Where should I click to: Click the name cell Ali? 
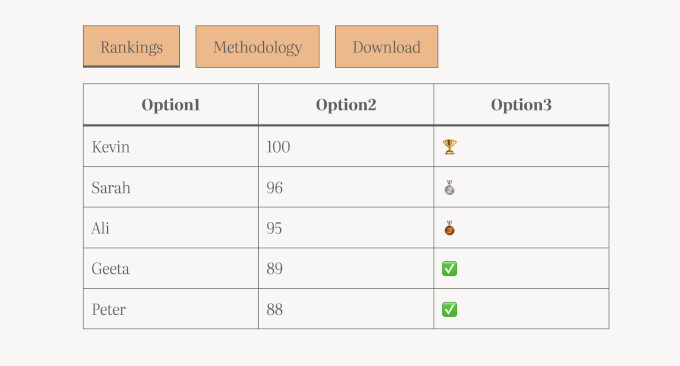pyautogui.click(x=171, y=228)
